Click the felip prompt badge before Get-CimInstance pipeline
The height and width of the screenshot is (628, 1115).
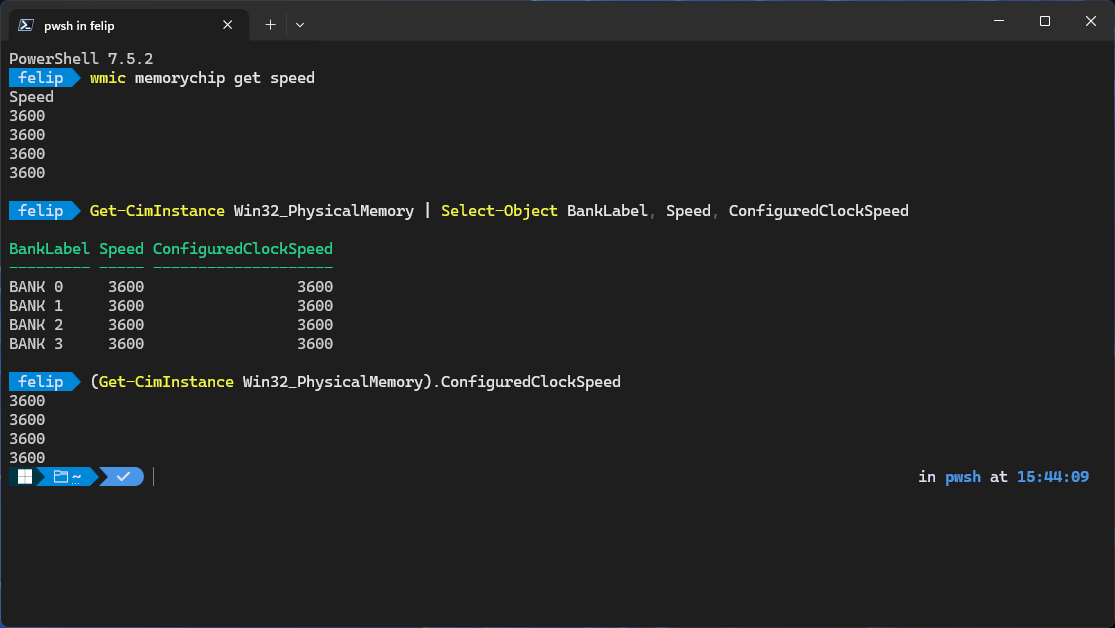44,211
